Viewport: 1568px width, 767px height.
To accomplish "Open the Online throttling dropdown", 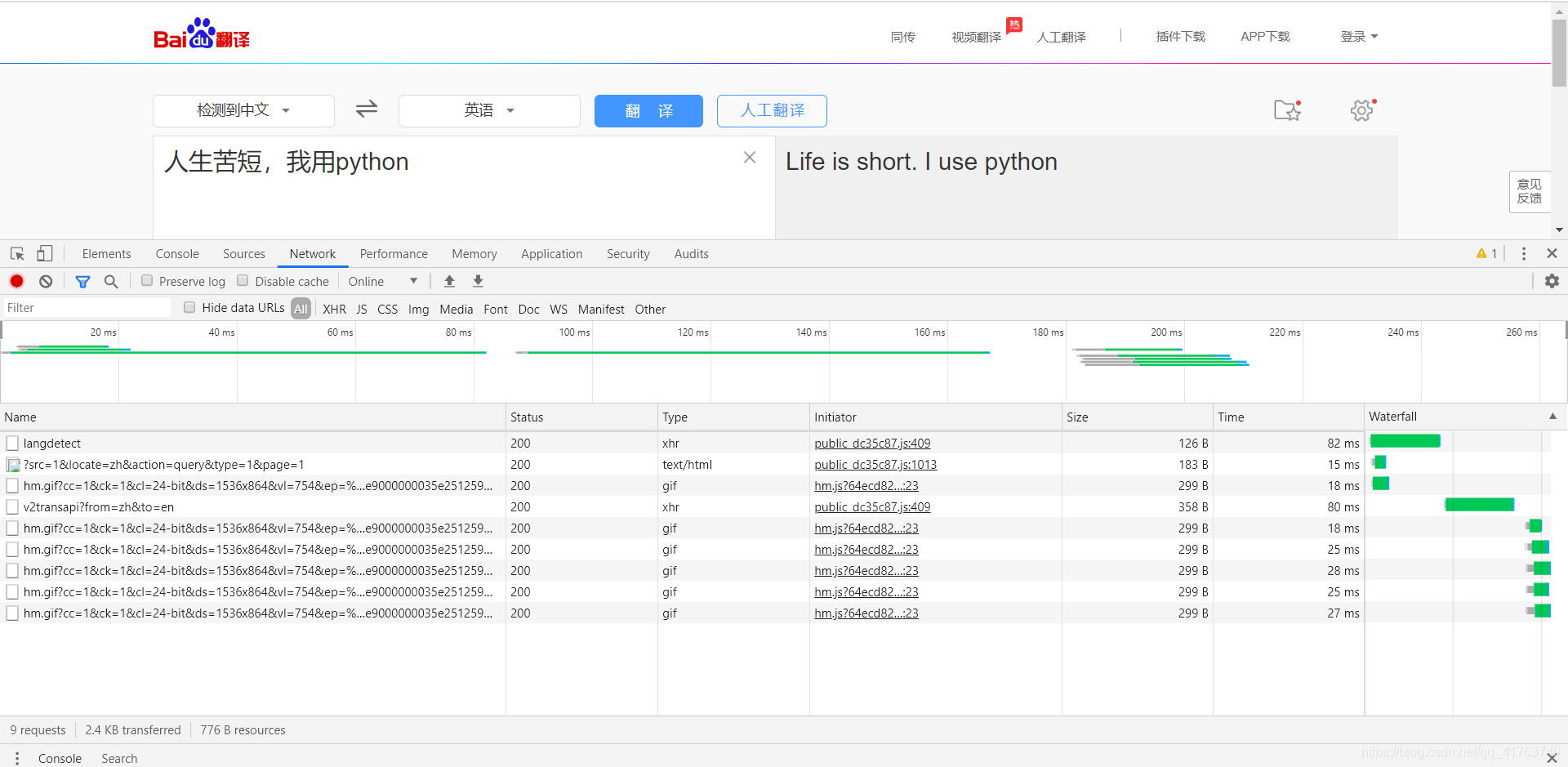I will coord(382,281).
